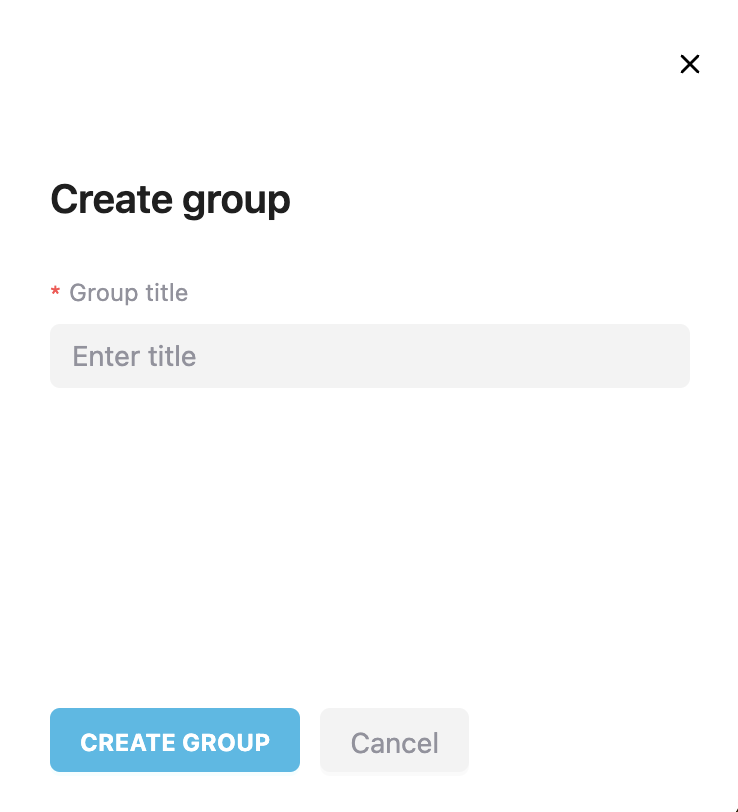Image resolution: width=738 pixels, height=812 pixels.
Task: Select the title input for the group
Action: [x=370, y=356]
